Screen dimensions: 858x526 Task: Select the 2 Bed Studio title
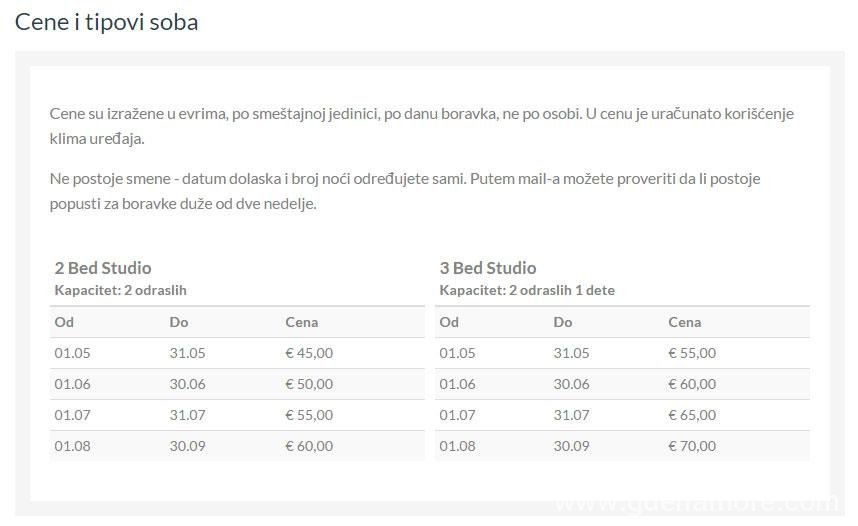[x=103, y=267]
